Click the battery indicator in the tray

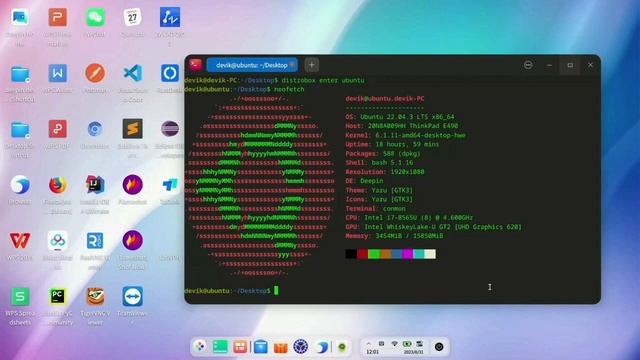[x=407, y=343]
